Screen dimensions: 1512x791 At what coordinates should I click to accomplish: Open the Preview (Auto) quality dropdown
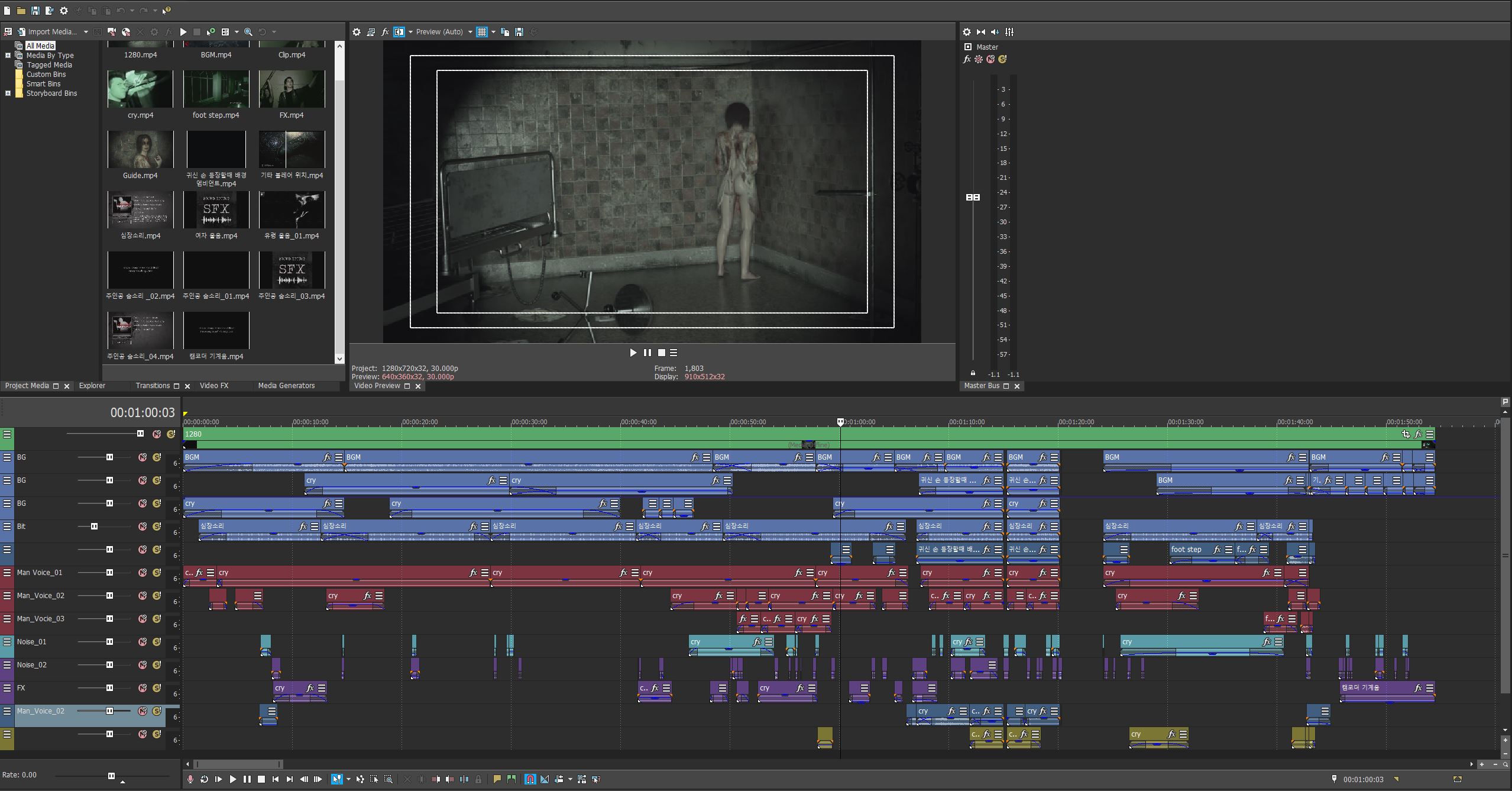click(470, 32)
